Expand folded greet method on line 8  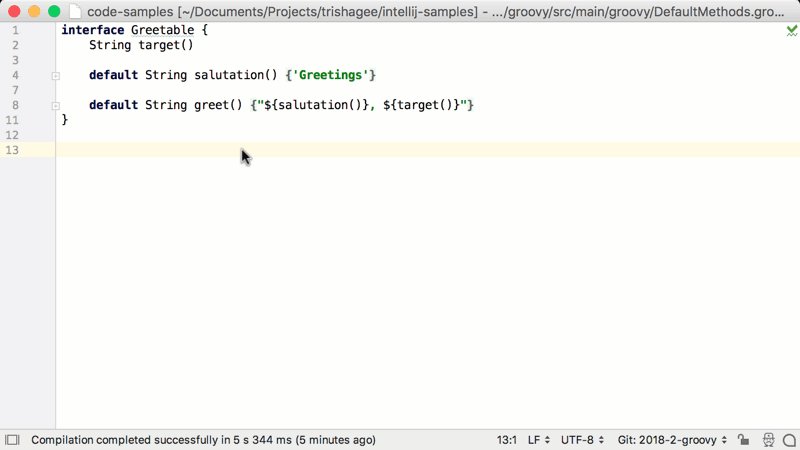tap(56, 106)
